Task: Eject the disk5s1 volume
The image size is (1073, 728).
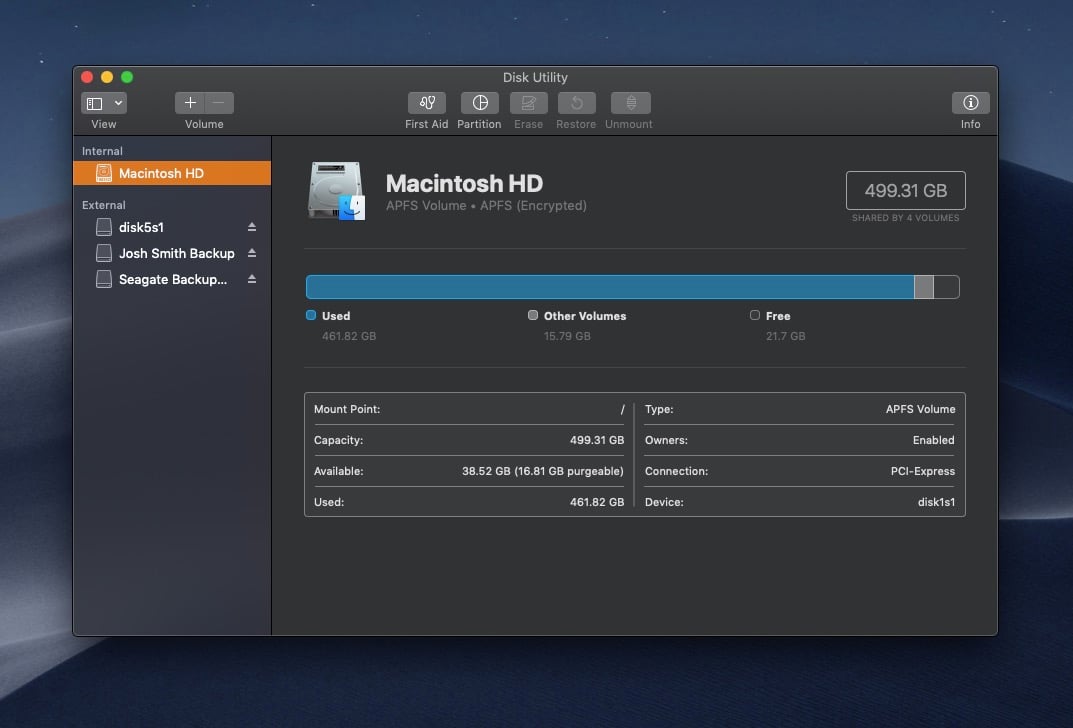Action: (252, 226)
